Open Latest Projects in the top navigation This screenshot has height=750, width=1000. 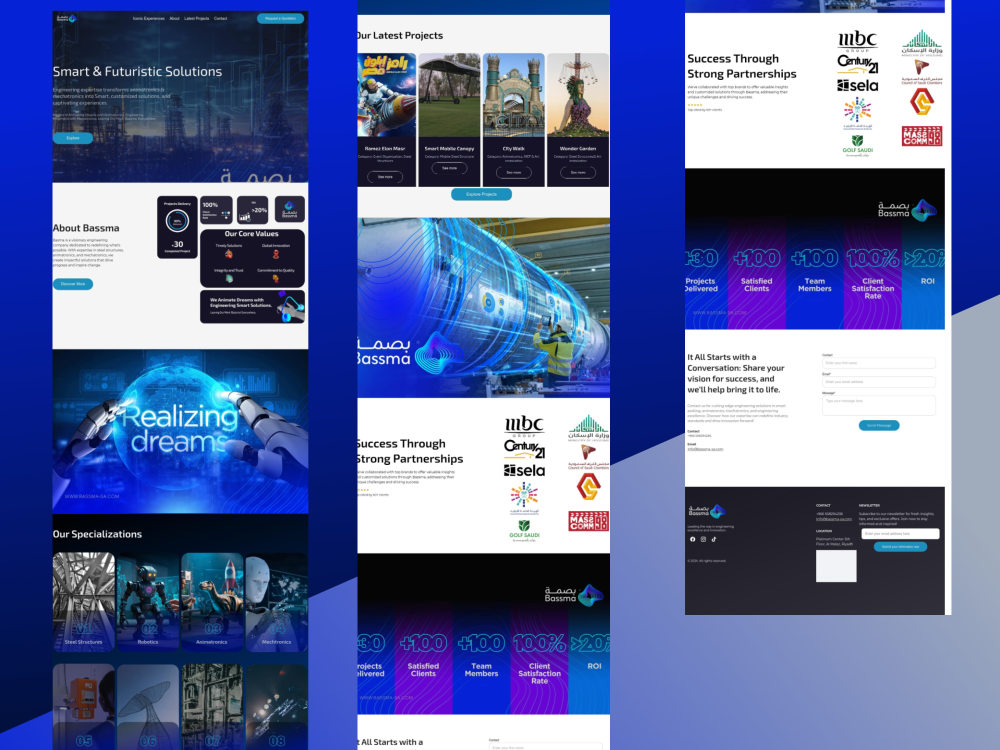[x=196, y=18]
